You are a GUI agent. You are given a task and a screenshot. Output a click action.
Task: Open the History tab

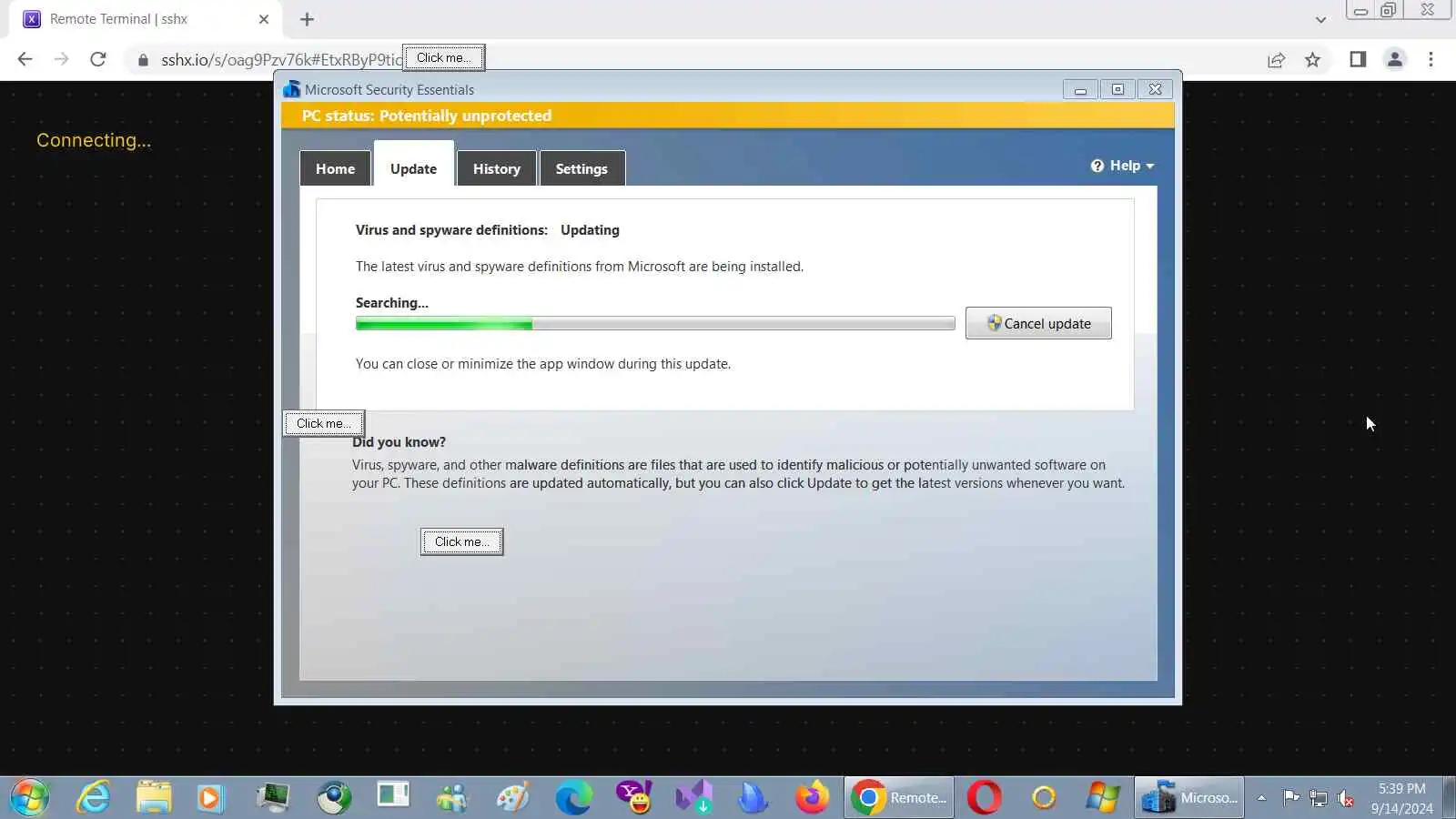tap(496, 168)
